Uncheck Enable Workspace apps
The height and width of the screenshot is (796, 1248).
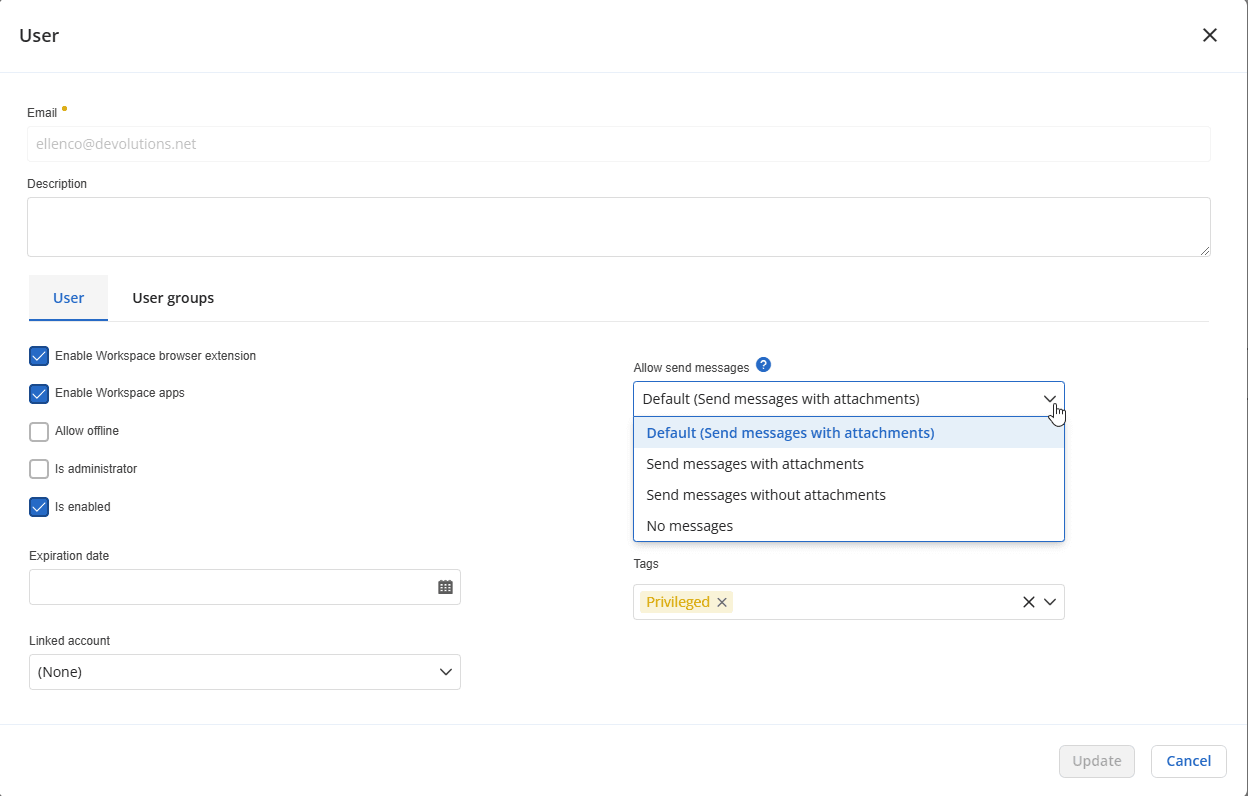coord(39,393)
